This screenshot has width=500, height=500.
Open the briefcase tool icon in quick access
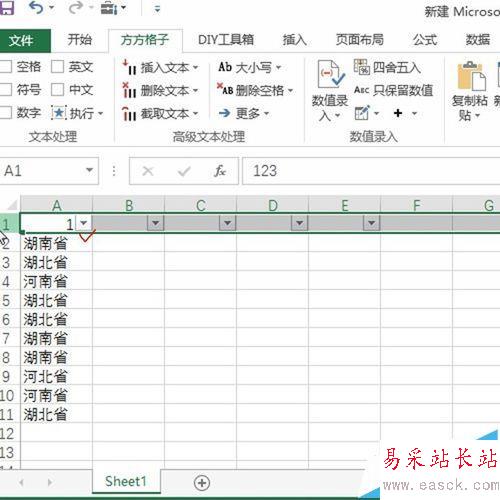[x=109, y=8]
